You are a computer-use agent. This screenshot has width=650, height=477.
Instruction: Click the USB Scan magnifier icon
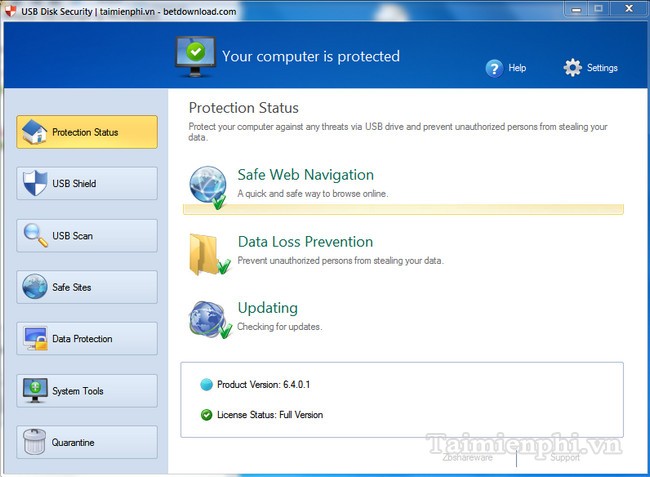(x=35, y=236)
